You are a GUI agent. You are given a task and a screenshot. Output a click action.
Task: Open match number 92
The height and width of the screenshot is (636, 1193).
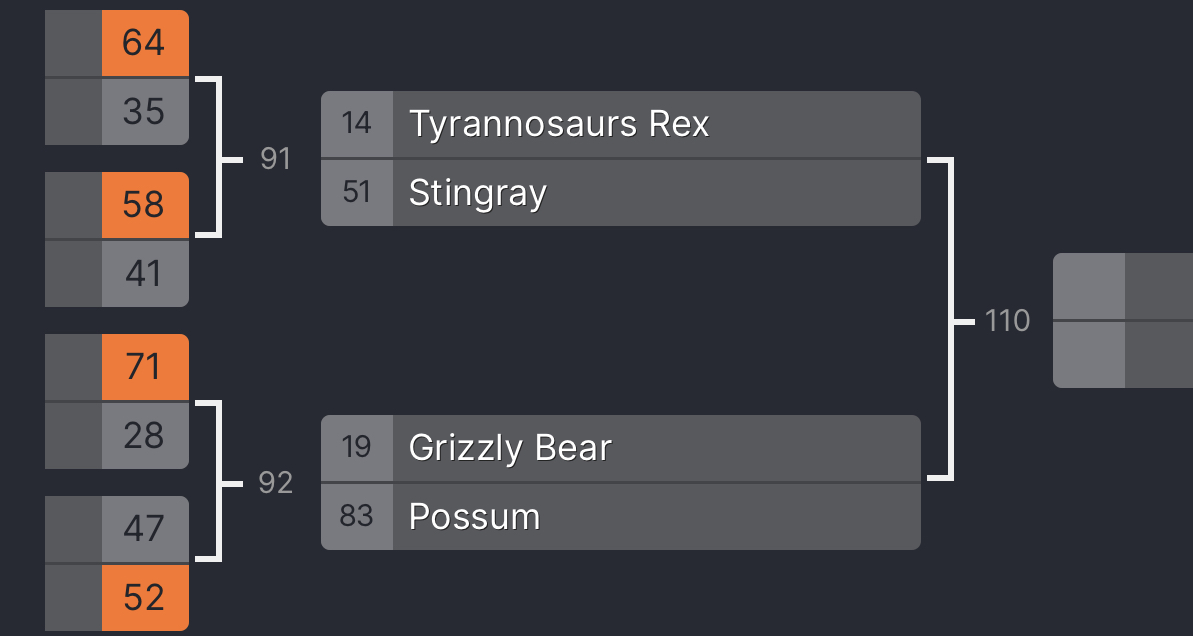tap(275, 483)
